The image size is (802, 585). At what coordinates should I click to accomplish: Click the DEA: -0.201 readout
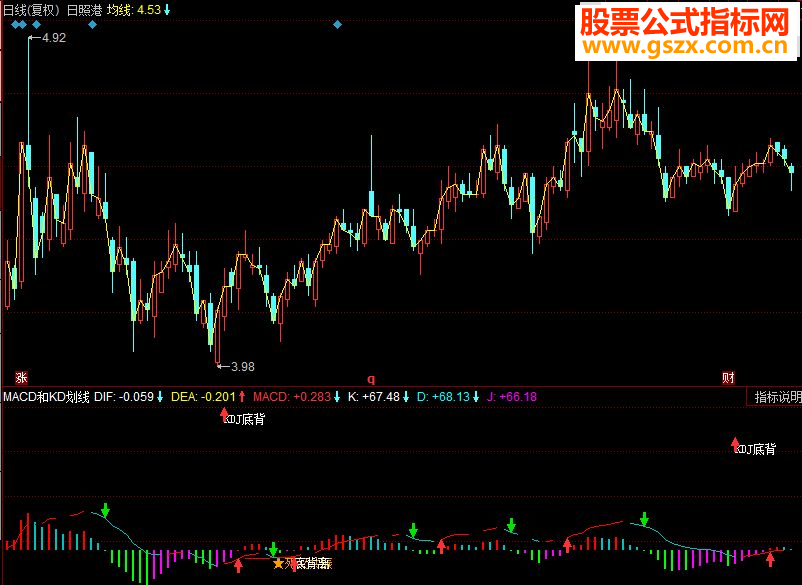(x=203, y=397)
